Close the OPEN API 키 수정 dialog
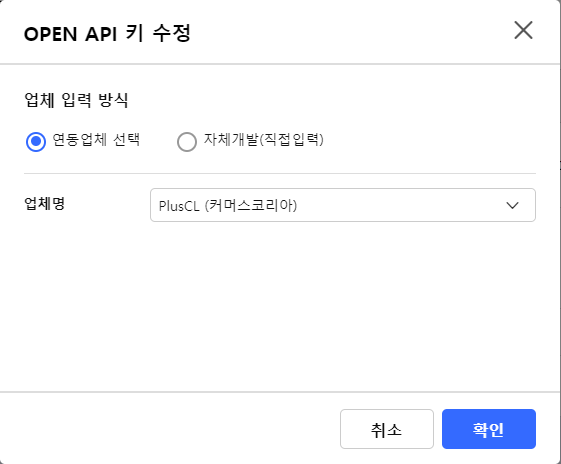Viewport: 561px width, 464px height. pos(523,30)
